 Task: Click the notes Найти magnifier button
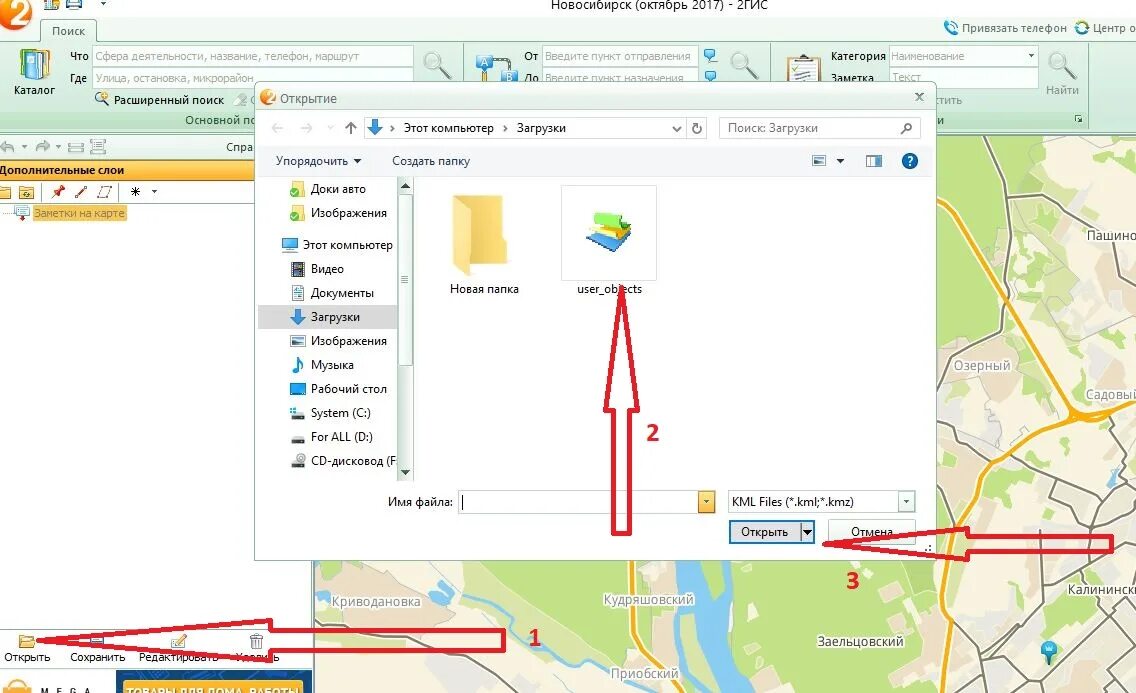point(1062,72)
